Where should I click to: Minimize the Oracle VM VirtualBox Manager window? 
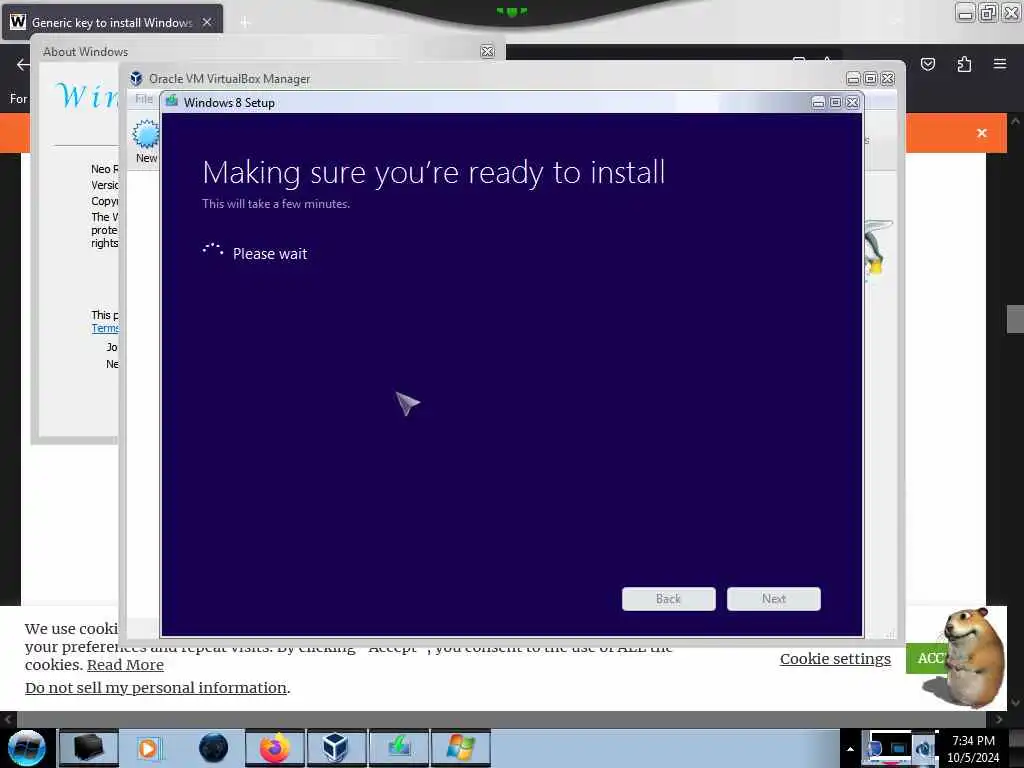pos(853,78)
